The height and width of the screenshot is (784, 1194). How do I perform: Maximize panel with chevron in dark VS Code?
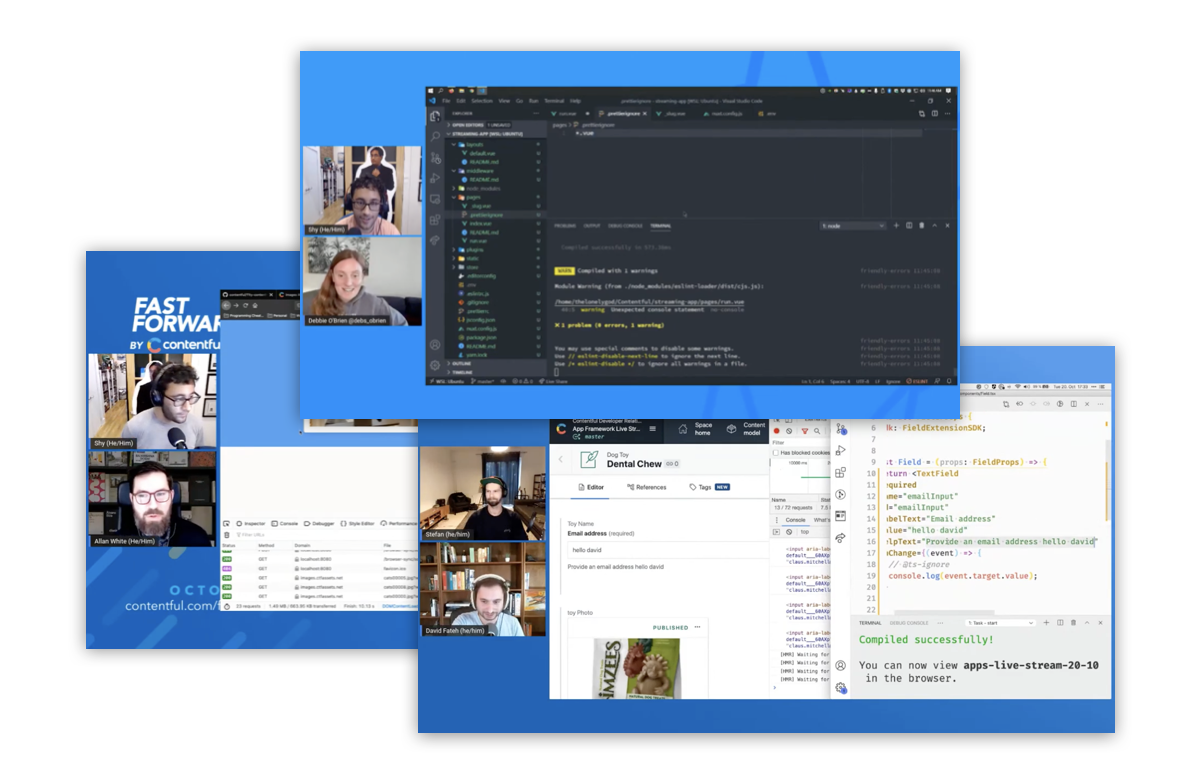click(x=935, y=225)
